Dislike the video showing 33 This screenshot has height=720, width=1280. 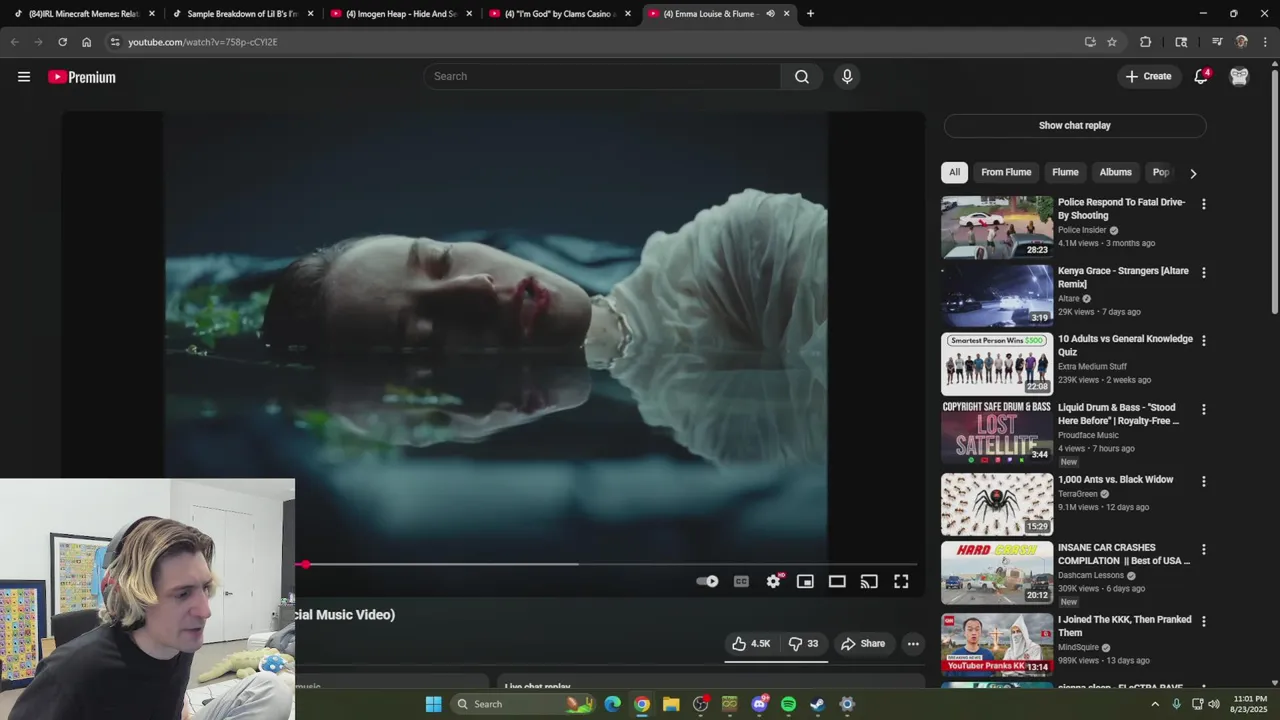point(804,644)
